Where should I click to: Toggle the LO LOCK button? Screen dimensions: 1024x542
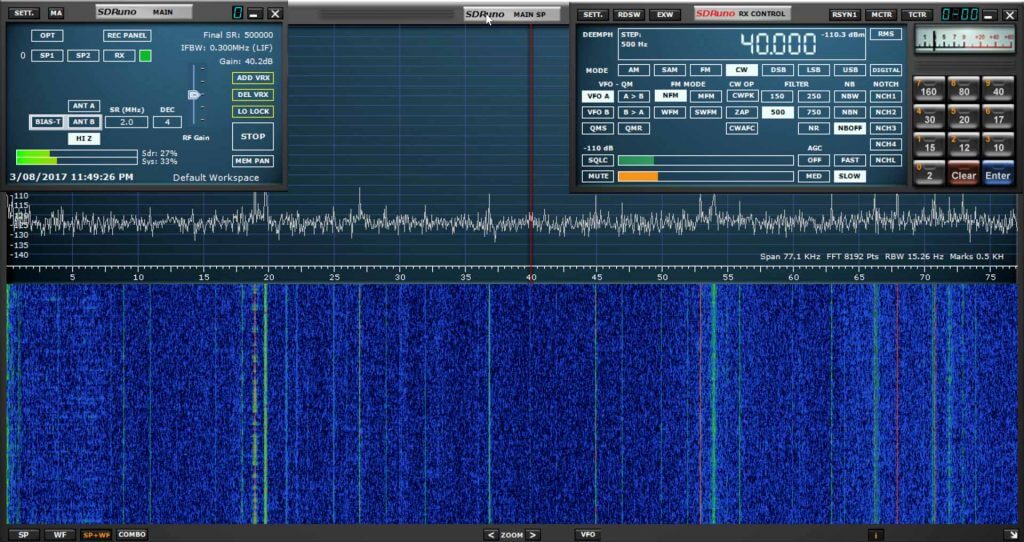click(x=252, y=111)
